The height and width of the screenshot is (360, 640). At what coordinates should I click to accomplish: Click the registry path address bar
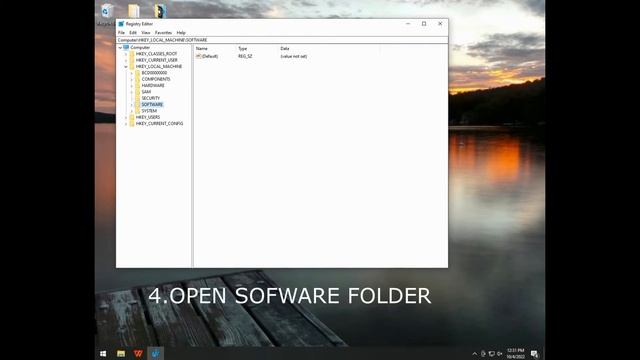[282, 40]
